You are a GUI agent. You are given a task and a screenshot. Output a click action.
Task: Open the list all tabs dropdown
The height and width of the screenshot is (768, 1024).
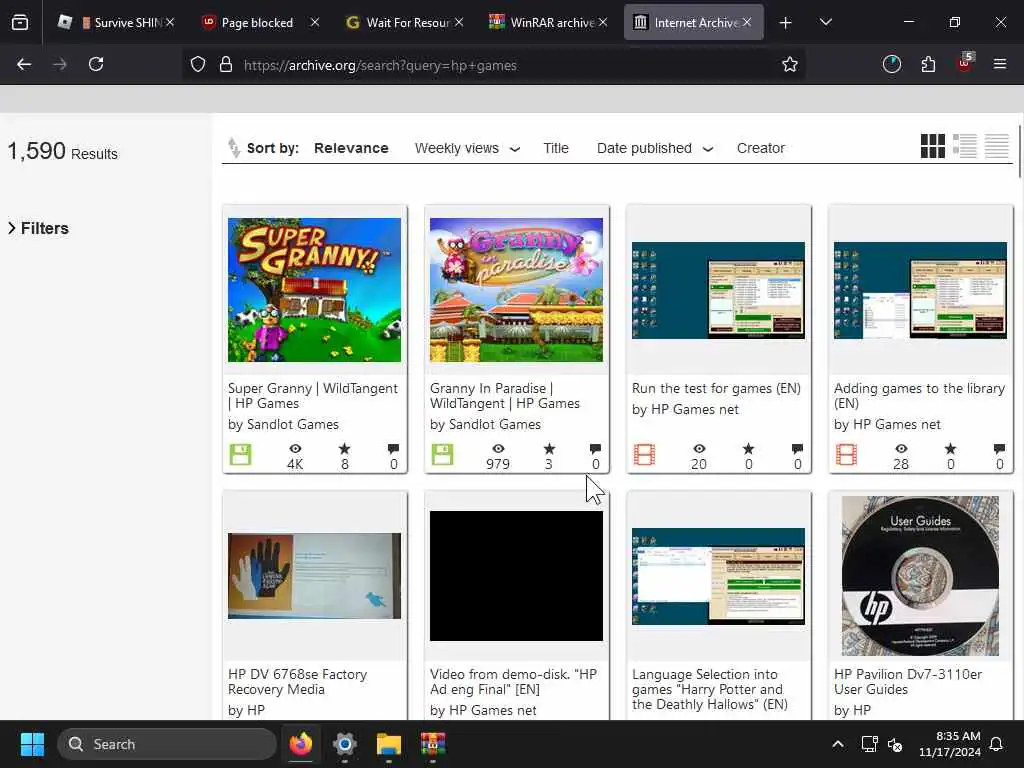825,23
